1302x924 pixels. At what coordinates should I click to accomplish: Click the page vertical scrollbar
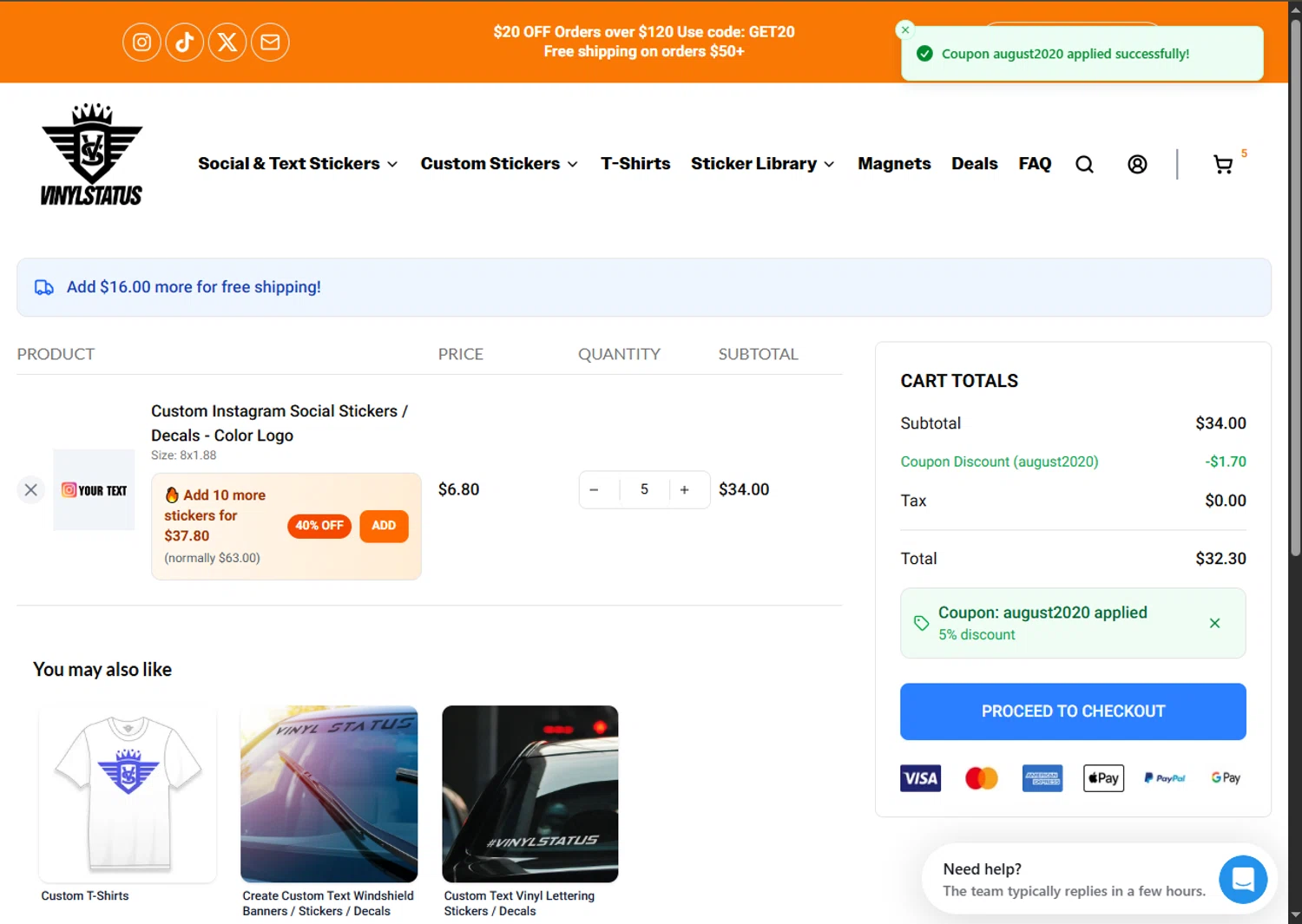coord(1295,286)
